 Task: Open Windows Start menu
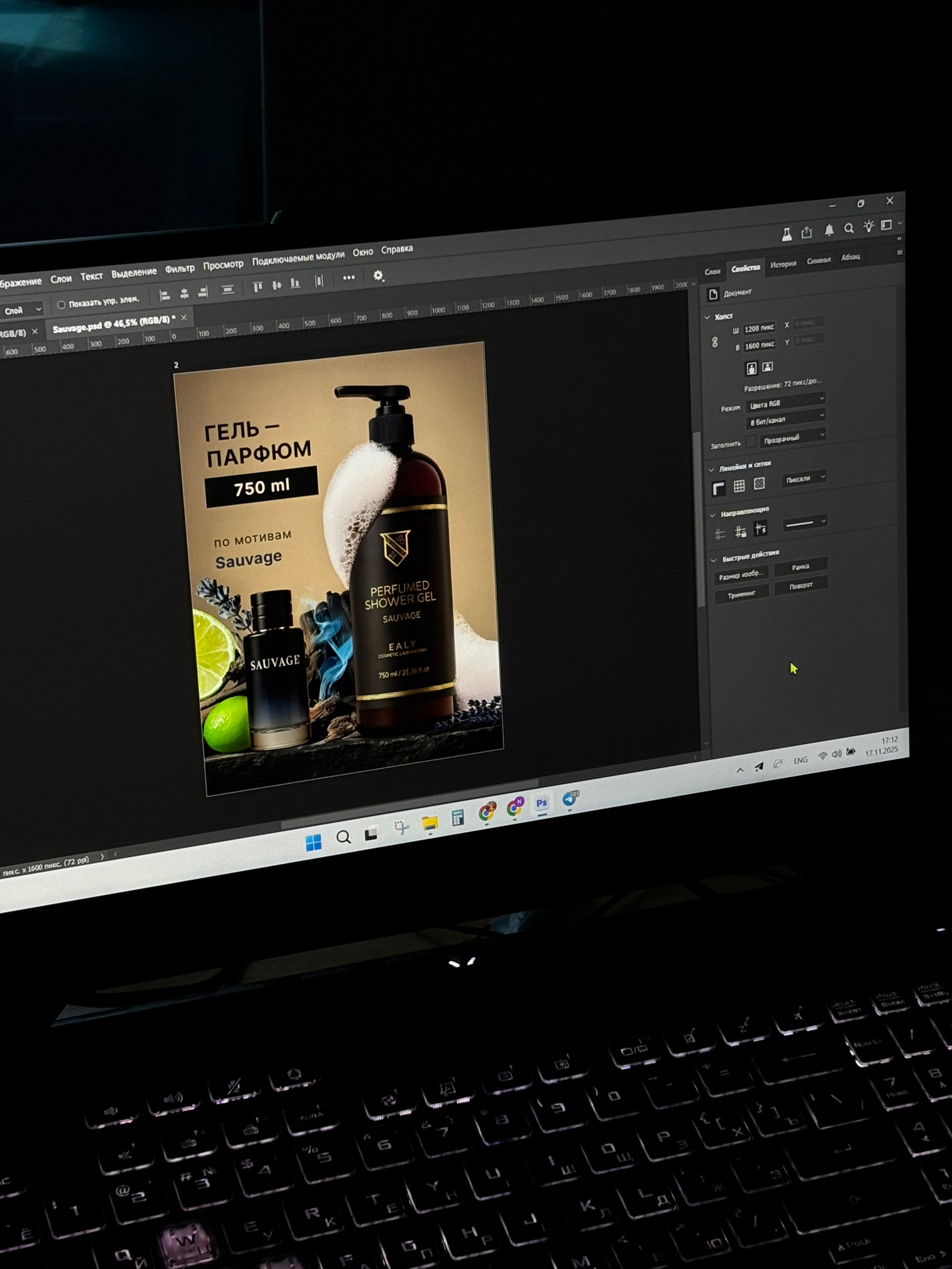[x=313, y=843]
